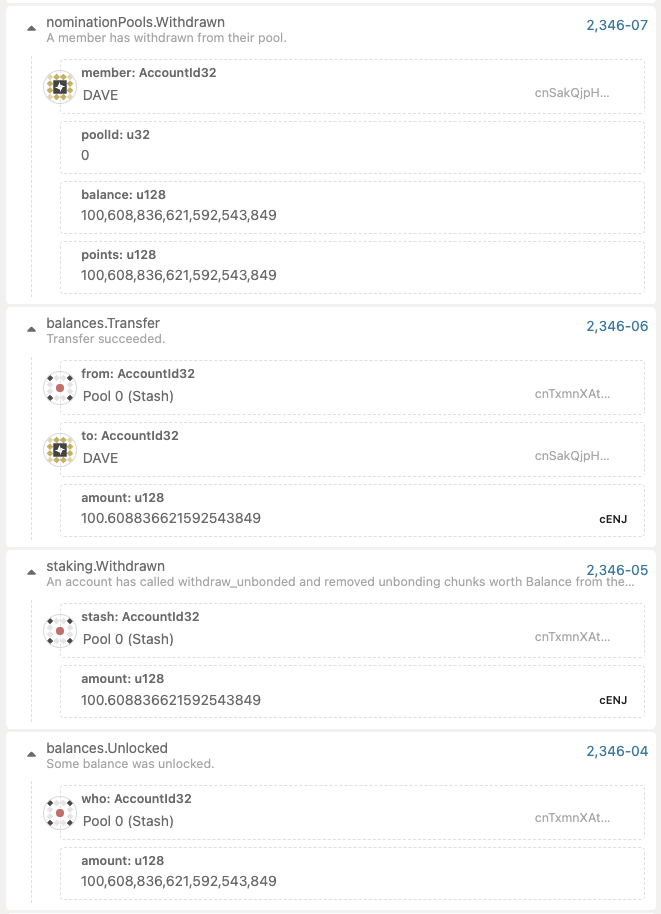The image size is (661, 914).
Task: Open event link 2,346-05
Action: (x=617, y=570)
